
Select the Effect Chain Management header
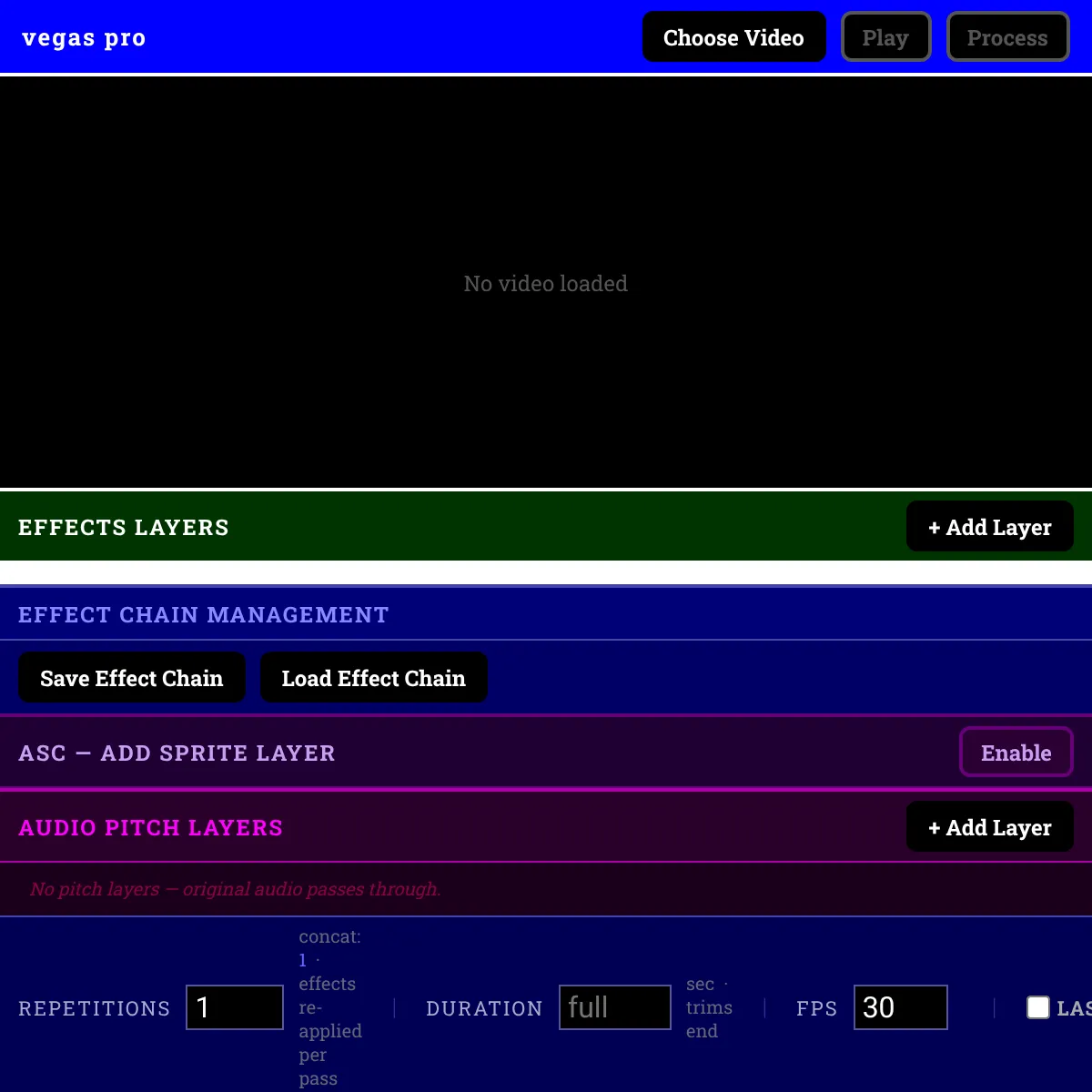(203, 614)
